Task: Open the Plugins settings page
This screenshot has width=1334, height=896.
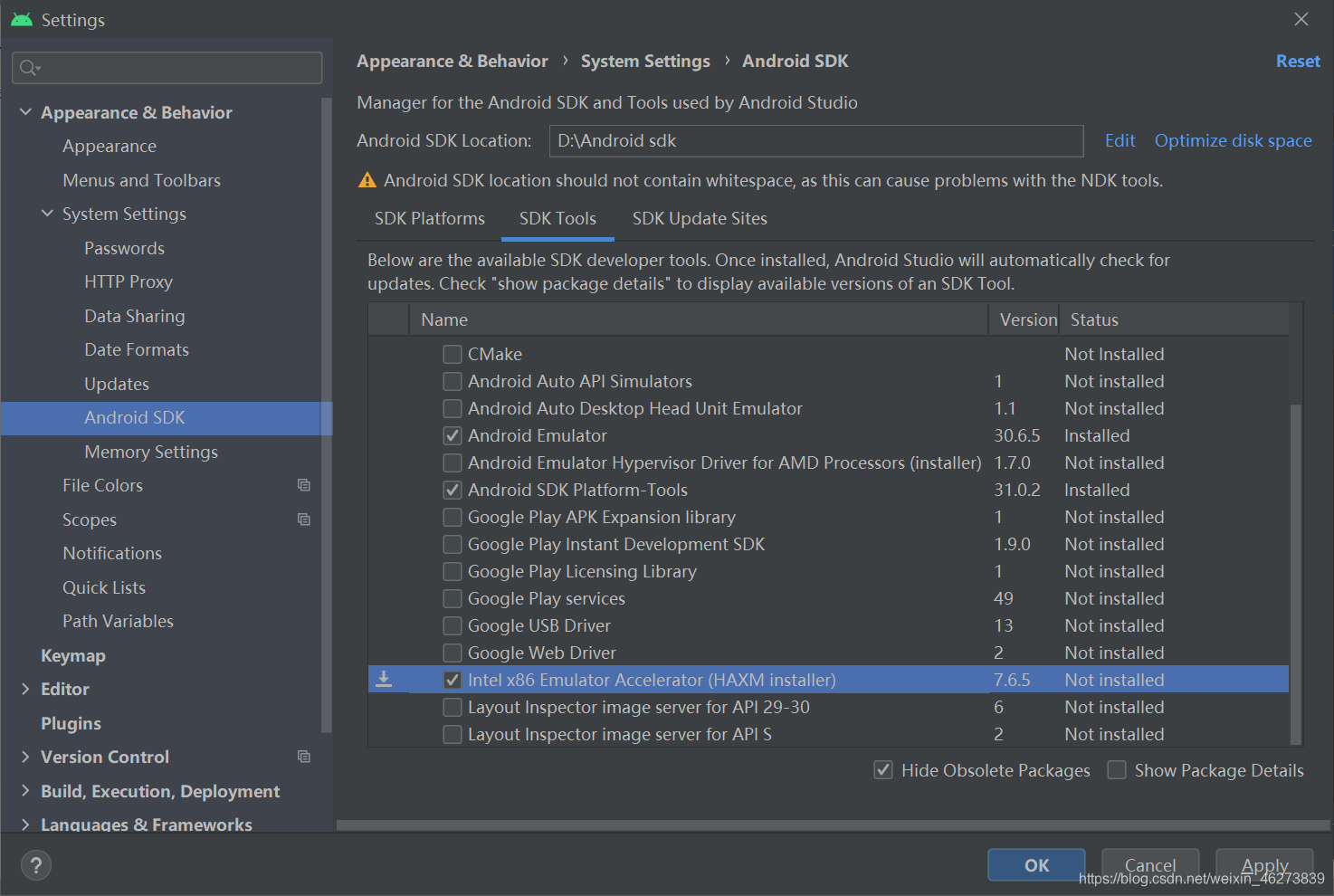Action: coord(71,723)
